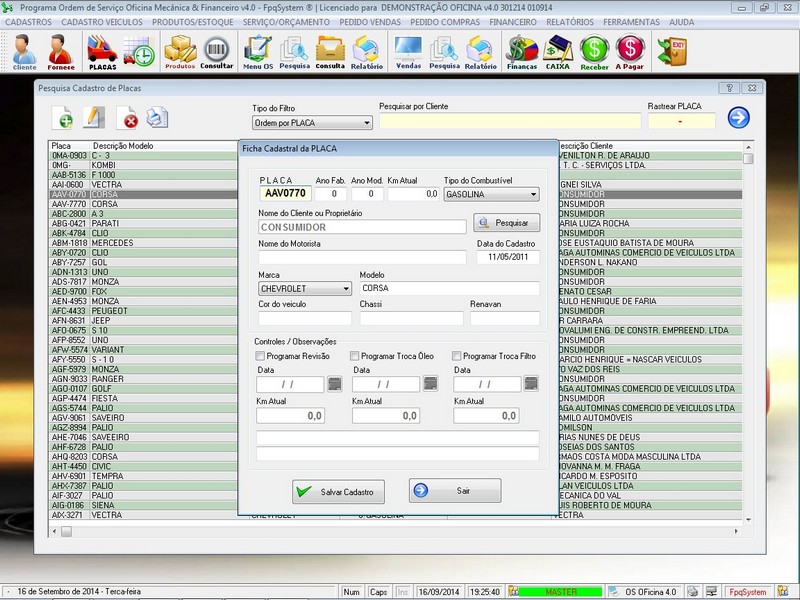Image resolution: width=800 pixels, height=600 pixels.
Task: Click the edit plate record icon
Action: point(93,118)
